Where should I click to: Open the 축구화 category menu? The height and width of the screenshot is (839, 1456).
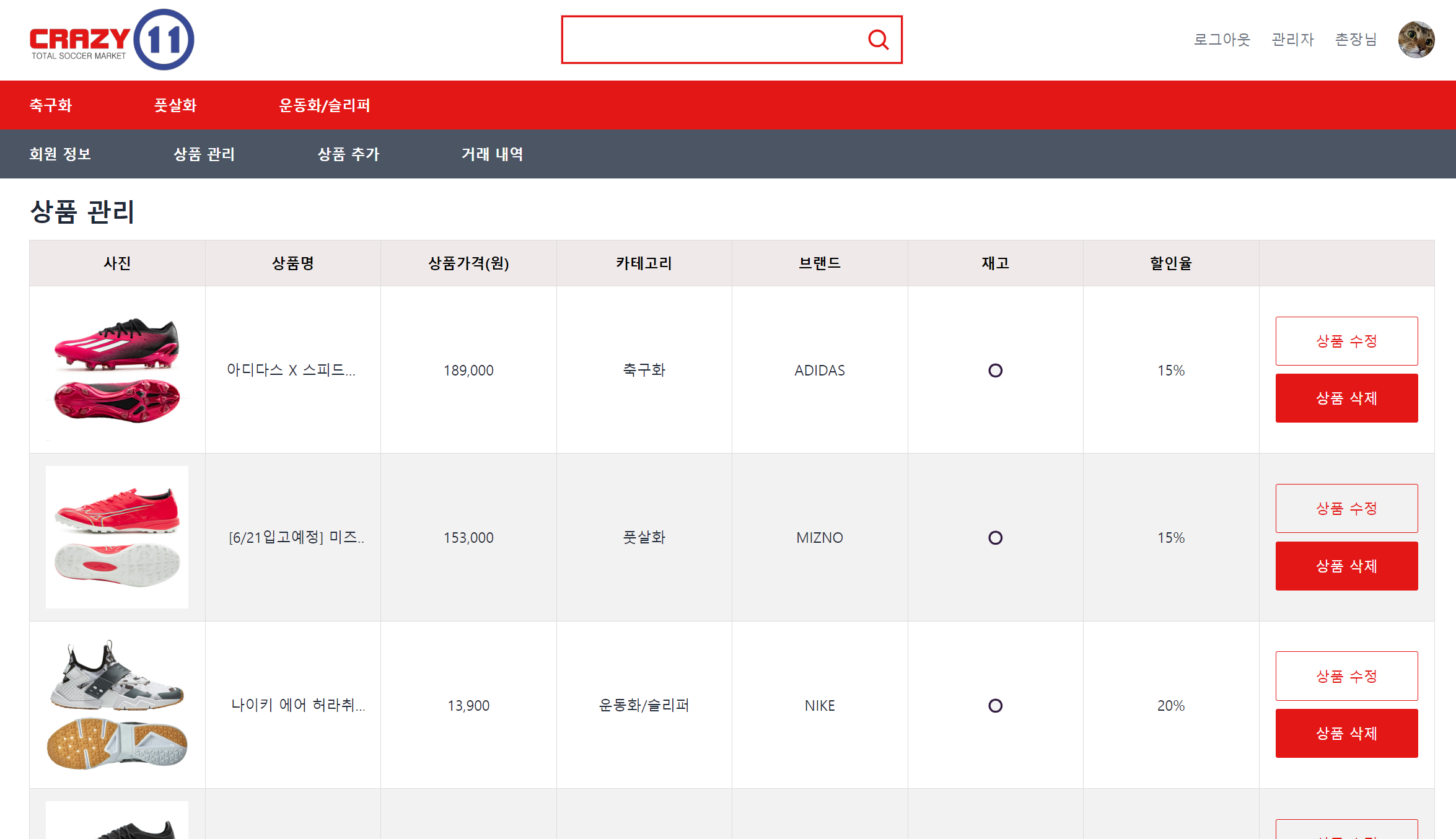(x=51, y=105)
